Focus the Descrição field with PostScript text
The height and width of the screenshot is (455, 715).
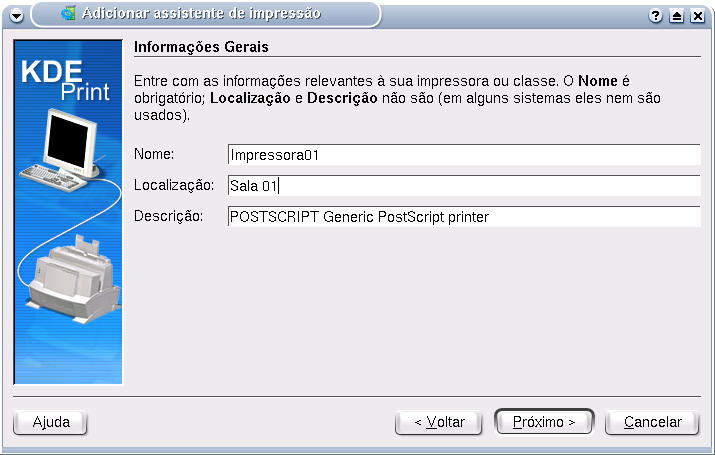point(464,217)
